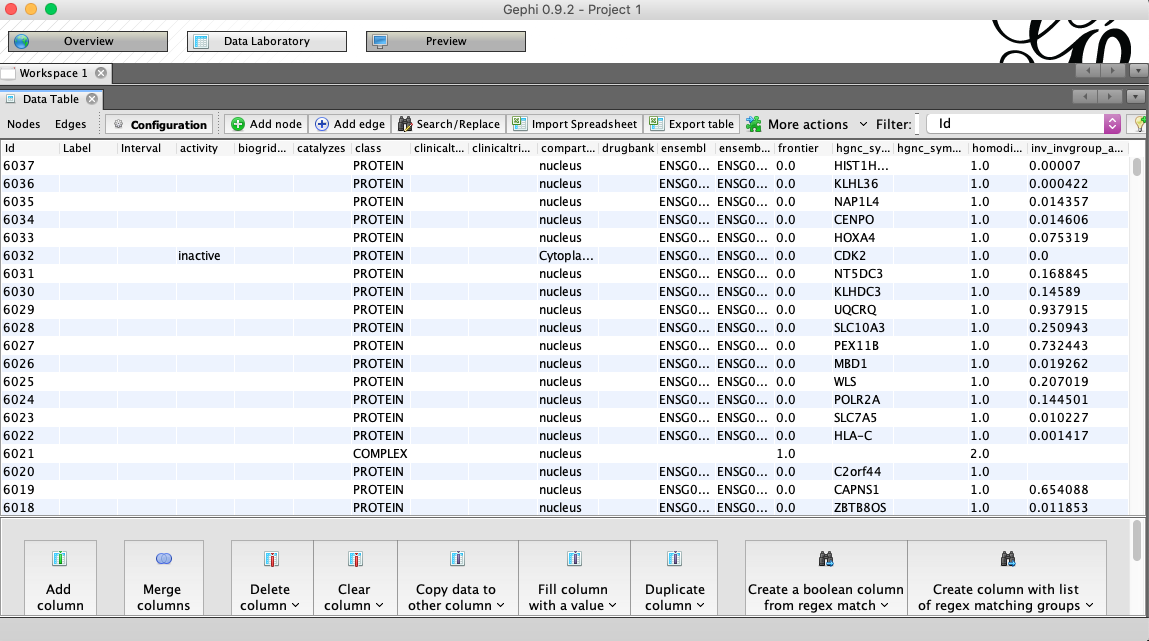Click the Add node icon

coord(264,124)
